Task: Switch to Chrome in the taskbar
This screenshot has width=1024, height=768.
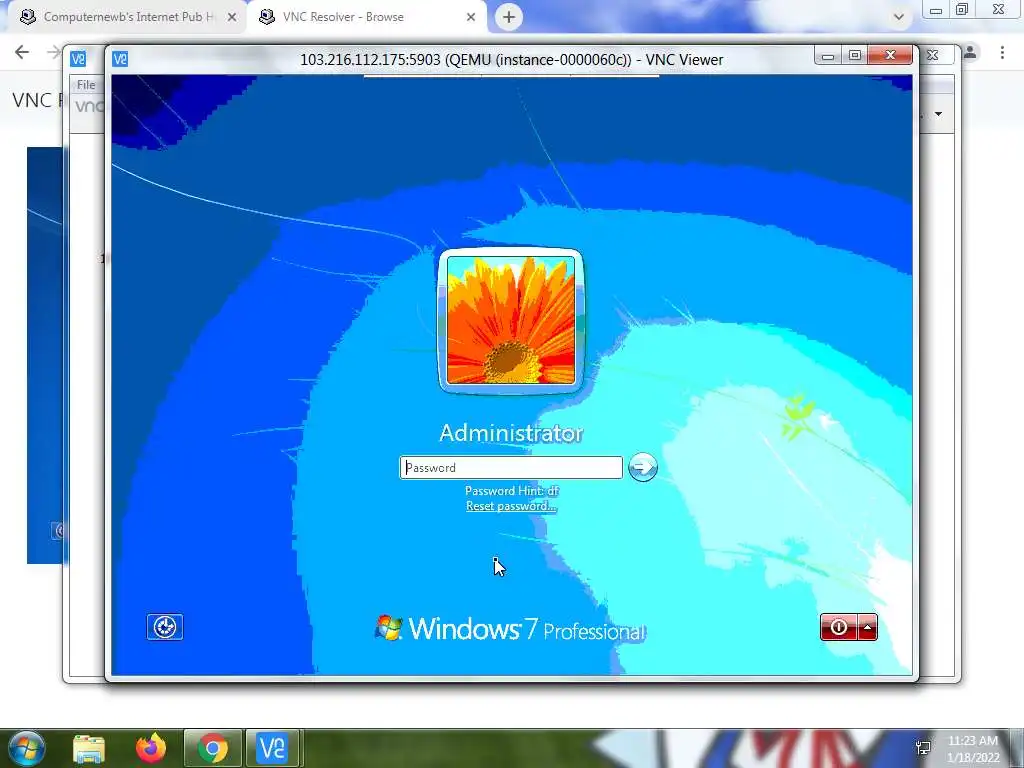Action: 213,748
